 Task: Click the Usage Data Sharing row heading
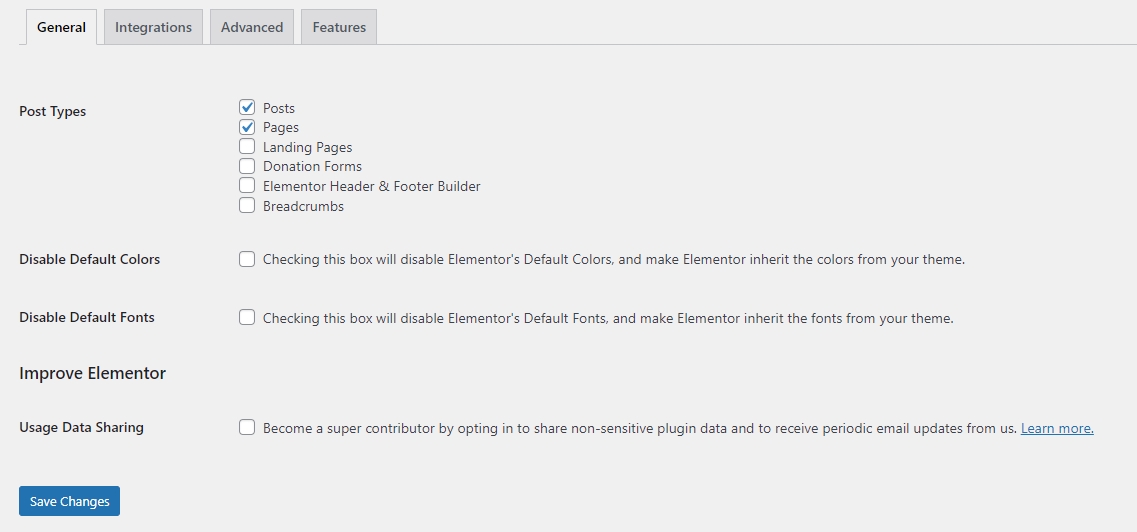[82, 427]
